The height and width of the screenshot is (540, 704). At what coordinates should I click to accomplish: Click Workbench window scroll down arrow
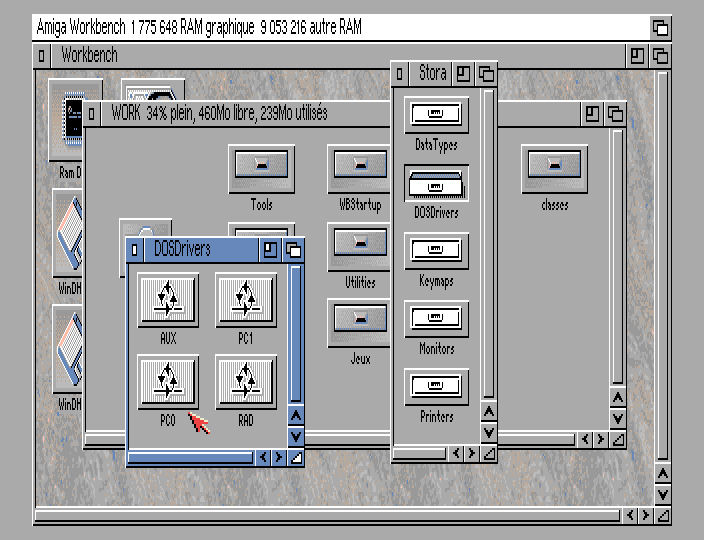point(663,495)
